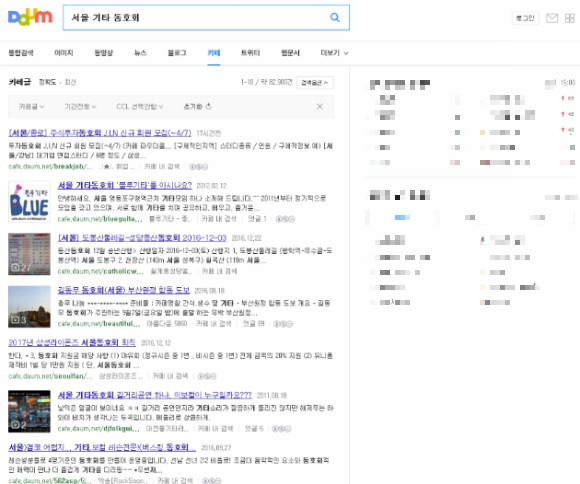Viewport: 580px width, 484px height.
Task: Sort results by 최신
Action: point(70,82)
